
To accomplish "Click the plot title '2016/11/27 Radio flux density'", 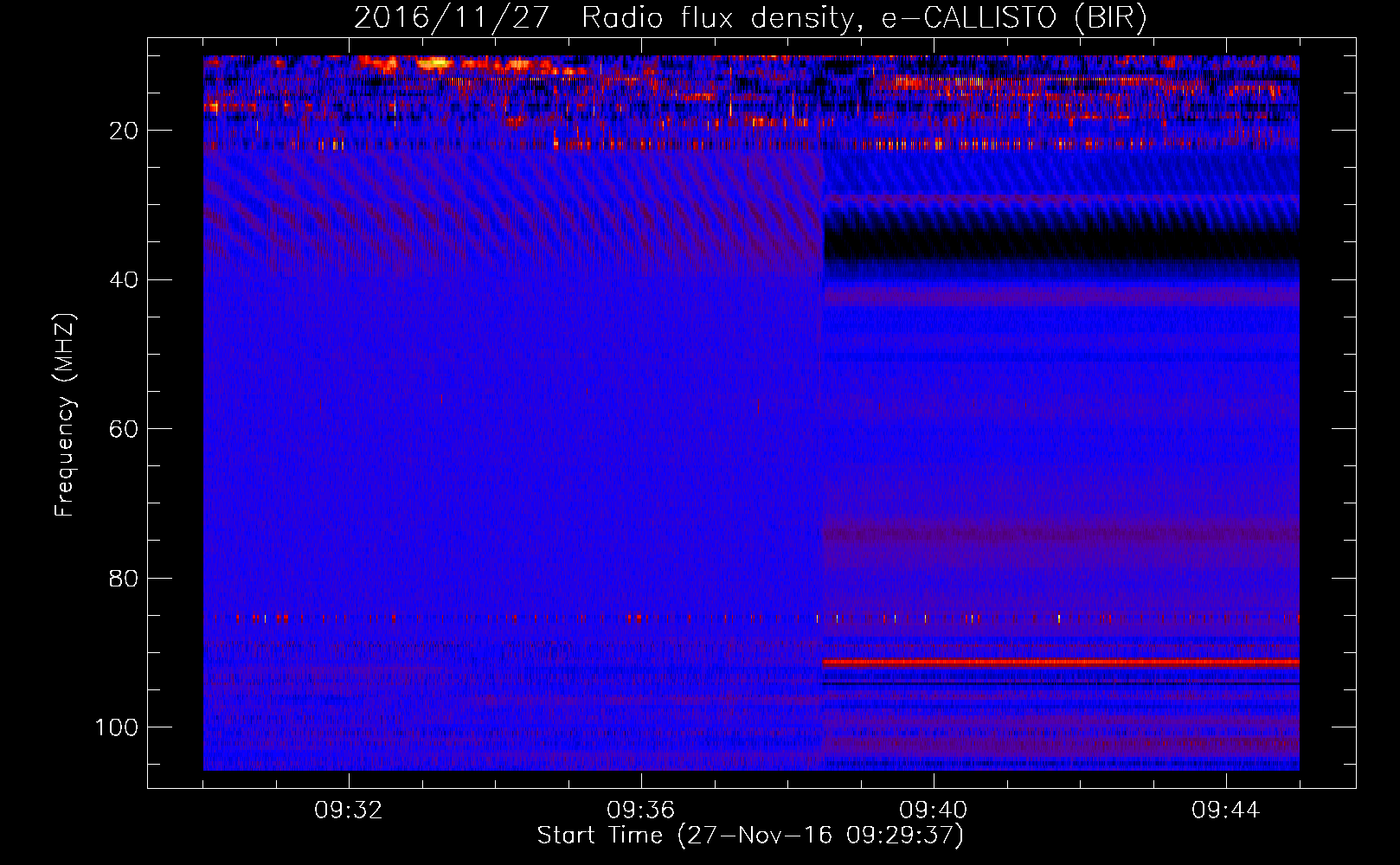I will pos(749,17).
